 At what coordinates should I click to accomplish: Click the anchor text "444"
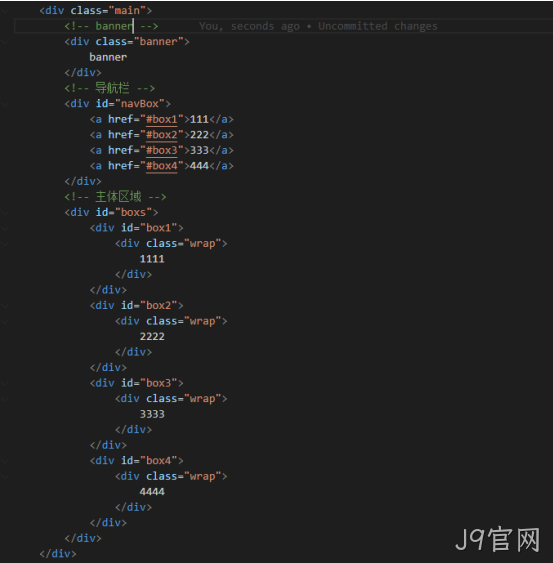[199, 166]
